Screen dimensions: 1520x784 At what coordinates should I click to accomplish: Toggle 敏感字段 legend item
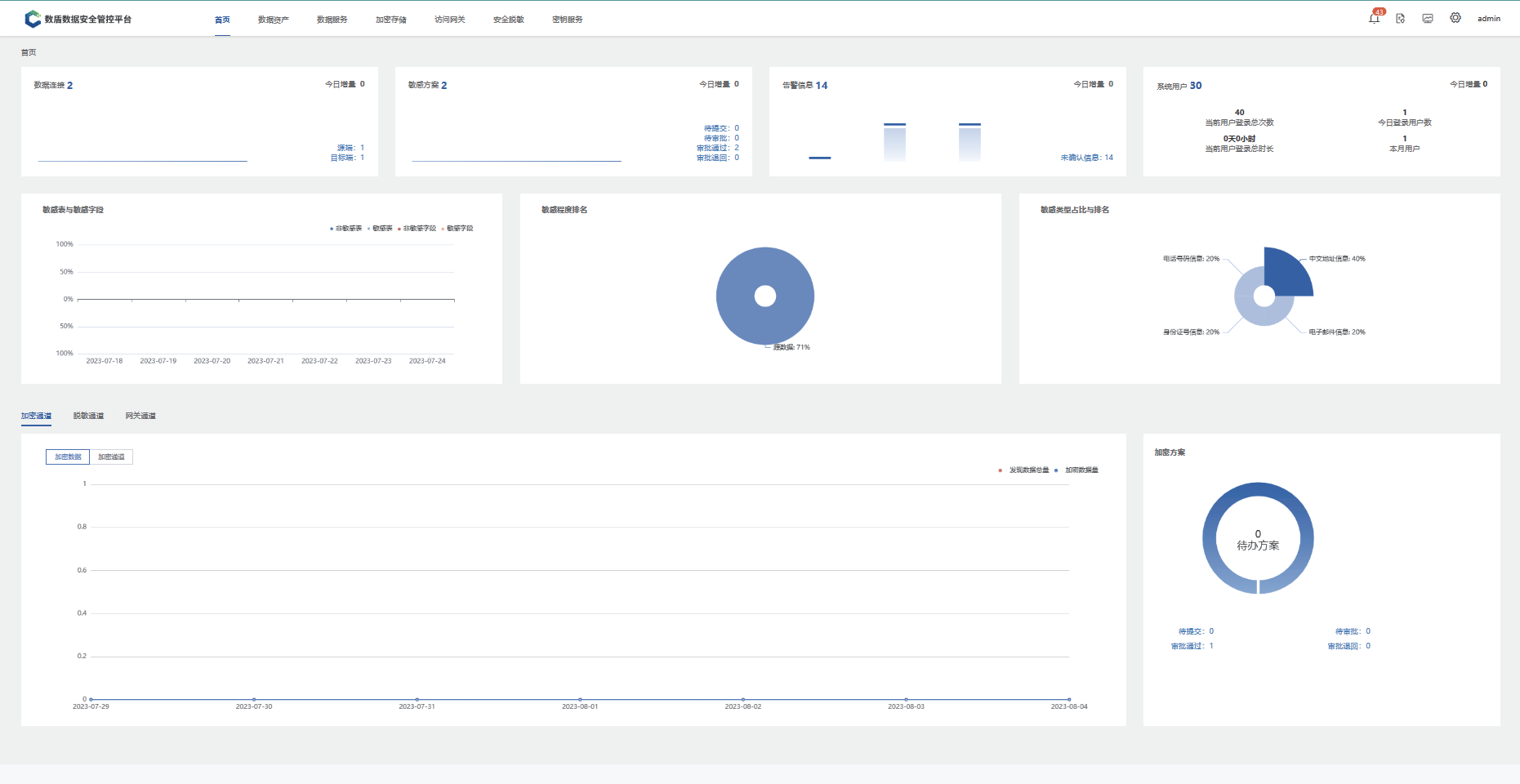[458, 229]
